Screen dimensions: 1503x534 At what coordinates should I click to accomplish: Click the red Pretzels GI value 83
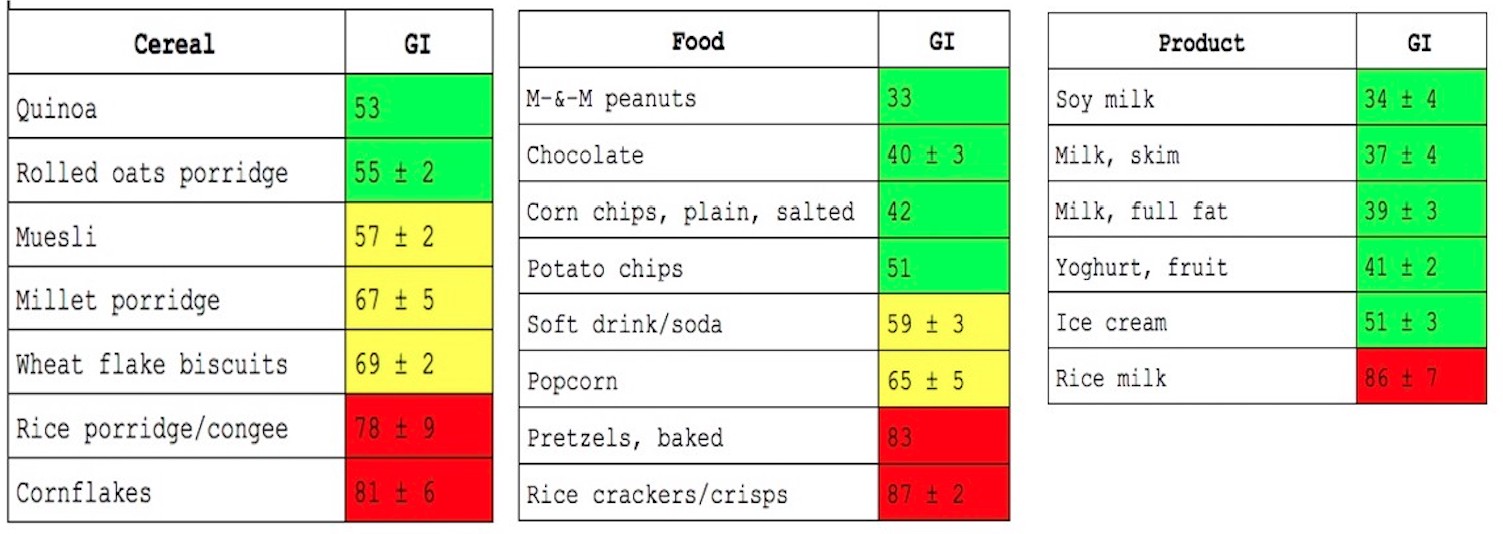point(943,437)
